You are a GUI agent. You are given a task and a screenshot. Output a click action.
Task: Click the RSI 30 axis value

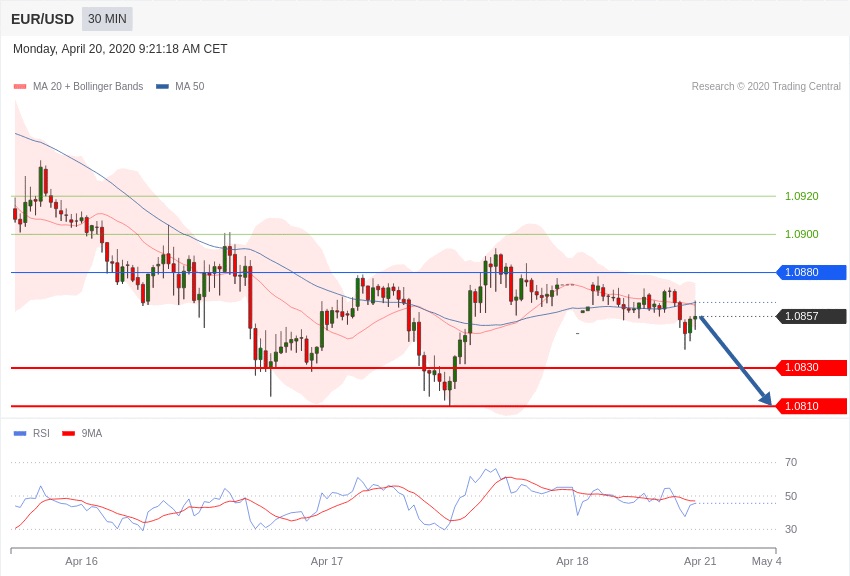point(791,529)
